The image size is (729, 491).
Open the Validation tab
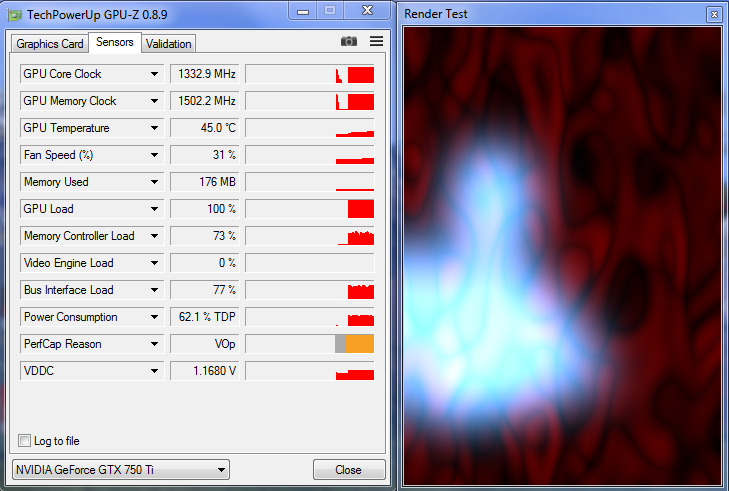click(168, 44)
